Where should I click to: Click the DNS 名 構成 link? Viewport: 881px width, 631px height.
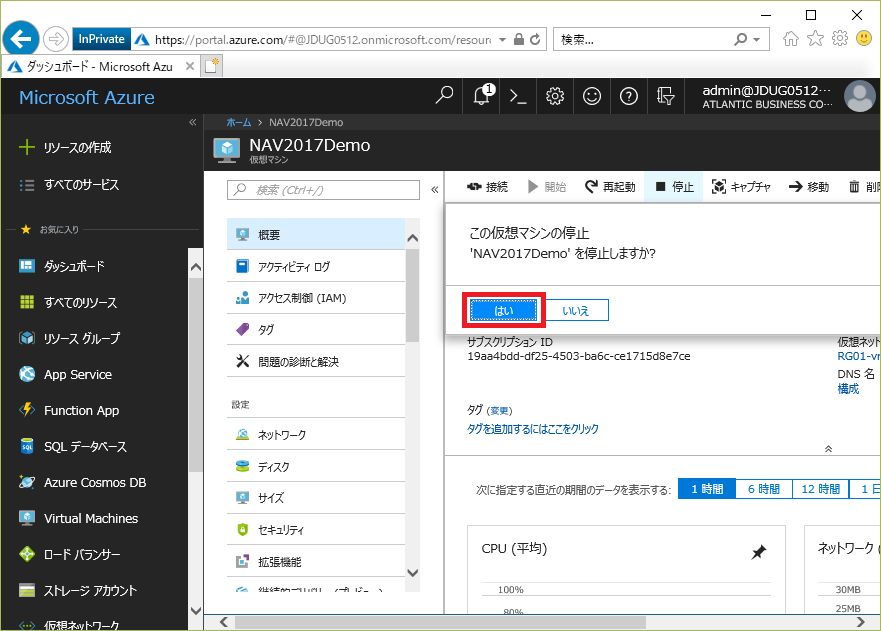point(848,389)
